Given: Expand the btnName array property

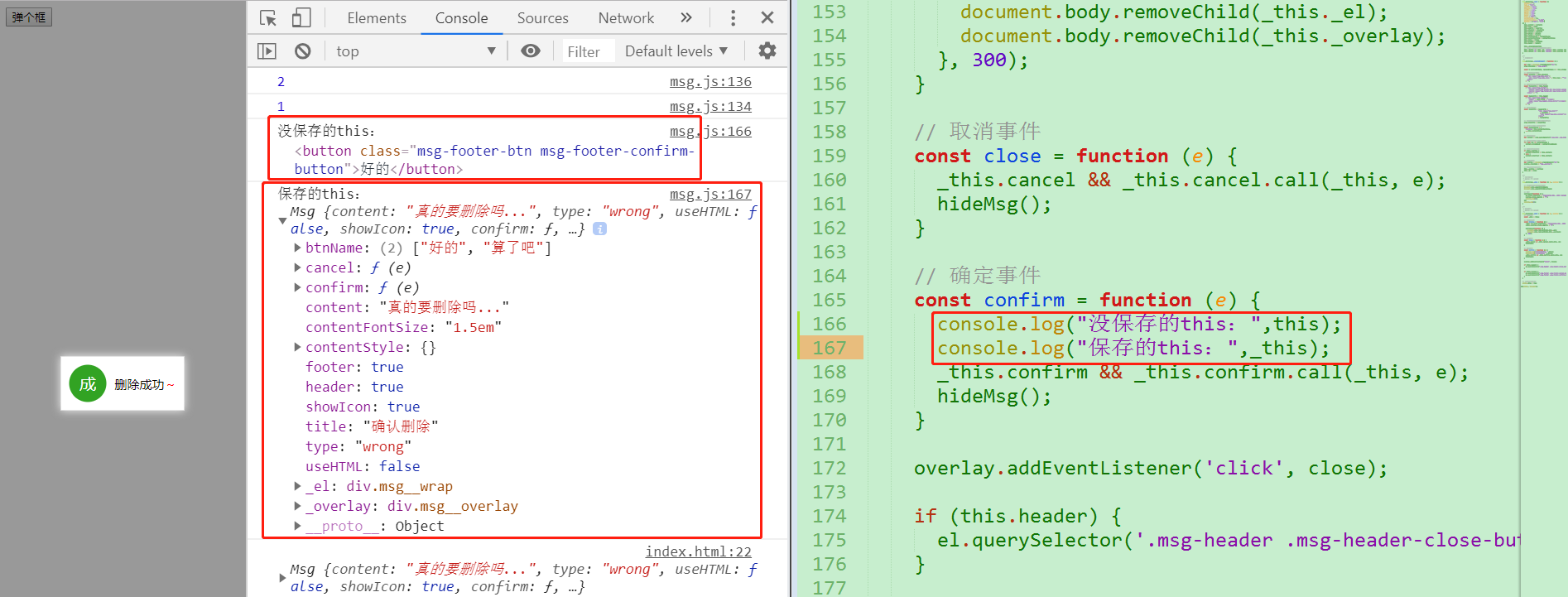Looking at the screenshot, I should (297, 248).
